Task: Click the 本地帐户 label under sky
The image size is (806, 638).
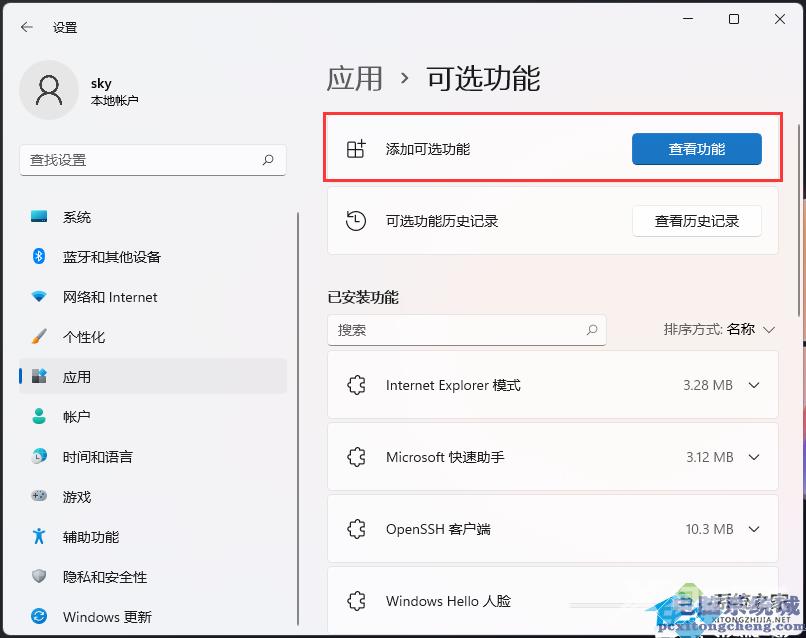Action: pyautogui.click(x=115, y=100)
